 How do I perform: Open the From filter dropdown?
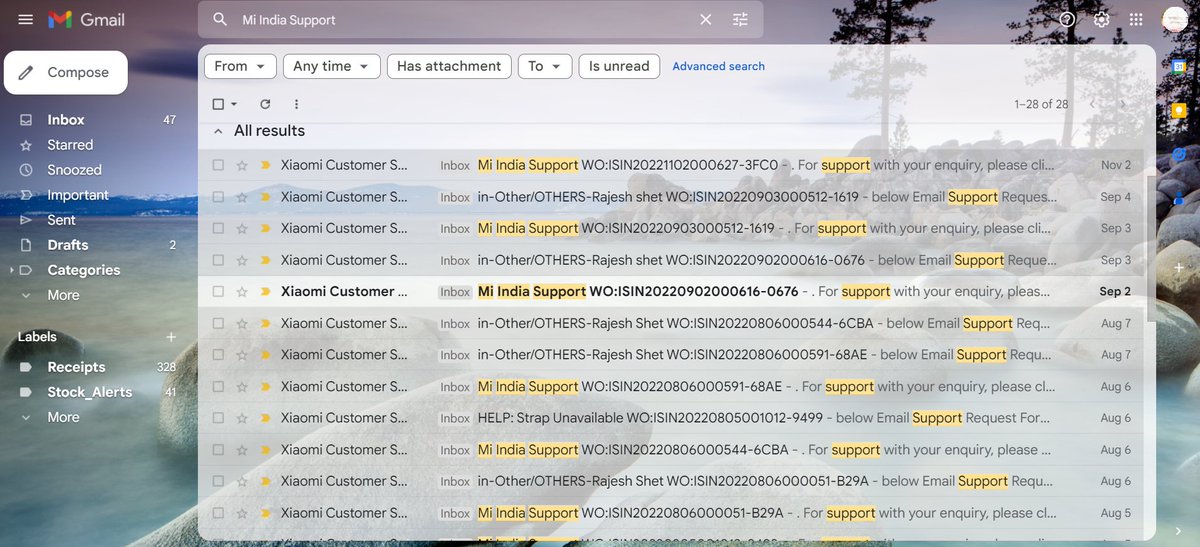coord(240,66)
